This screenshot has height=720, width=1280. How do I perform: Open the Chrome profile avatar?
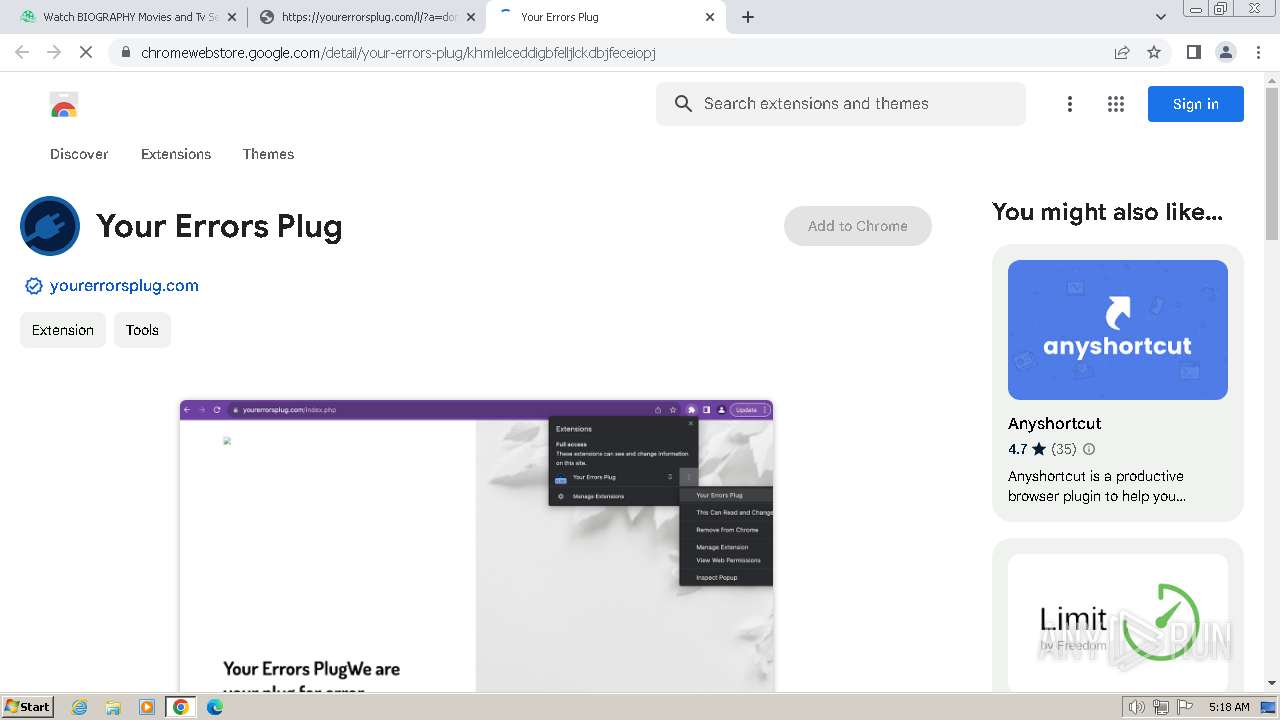1226,52
